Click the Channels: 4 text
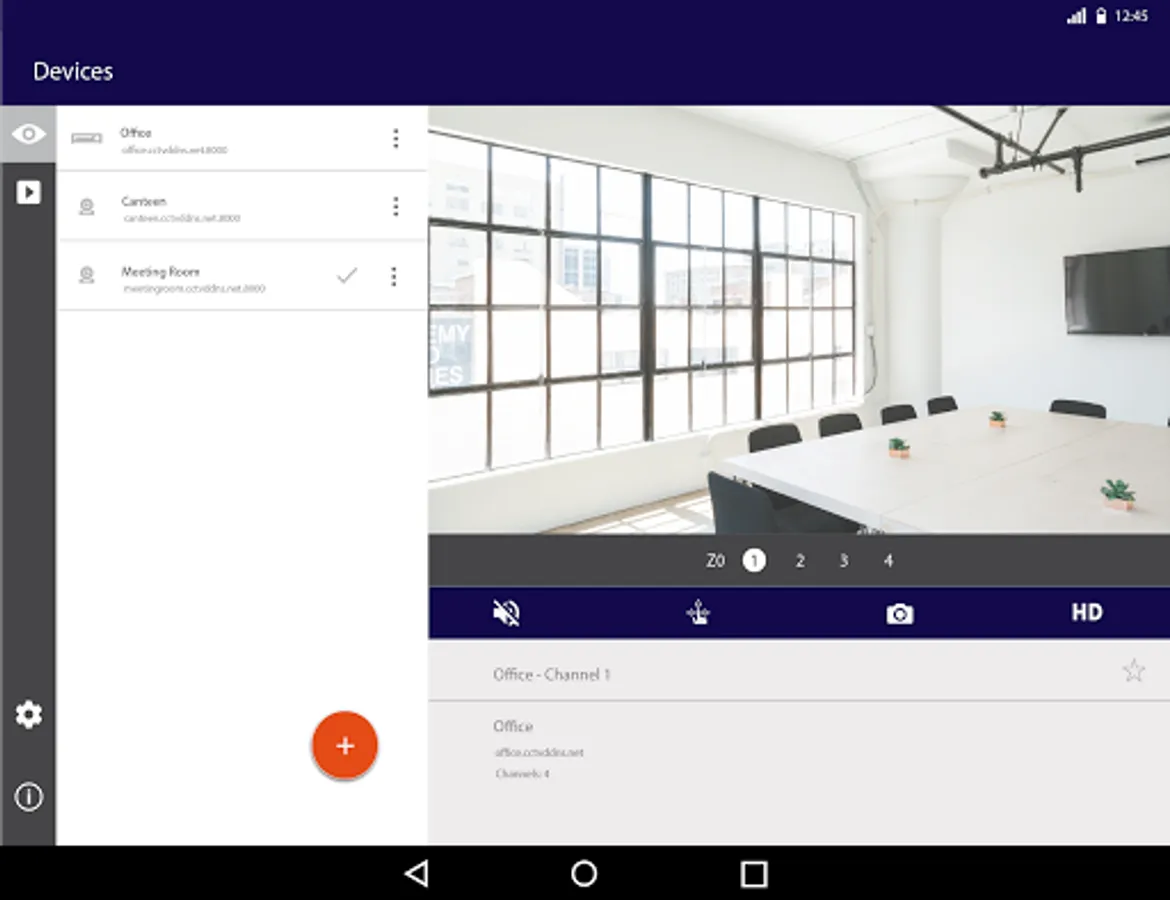Viewport: 1170px width, 900px height. (522, 774)
